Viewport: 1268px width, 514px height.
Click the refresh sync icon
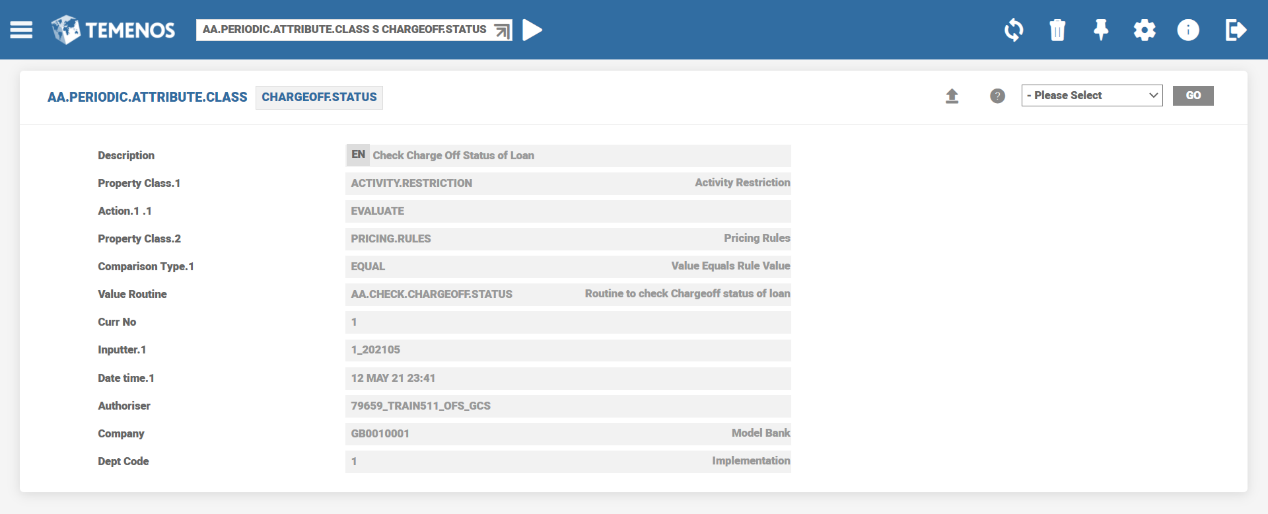1014,30
